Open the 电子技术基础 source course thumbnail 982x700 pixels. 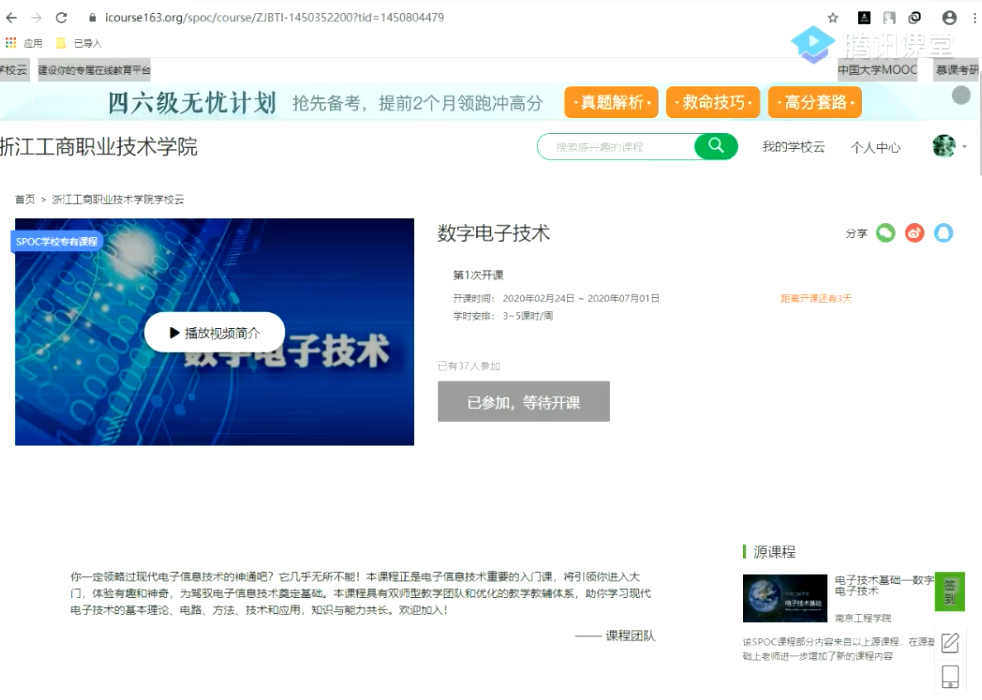tap(785, 598)
